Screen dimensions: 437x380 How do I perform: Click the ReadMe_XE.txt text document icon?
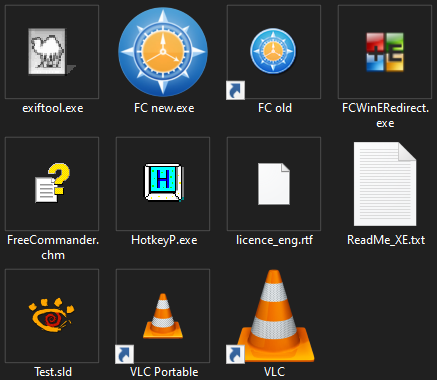tap(385, 184)
